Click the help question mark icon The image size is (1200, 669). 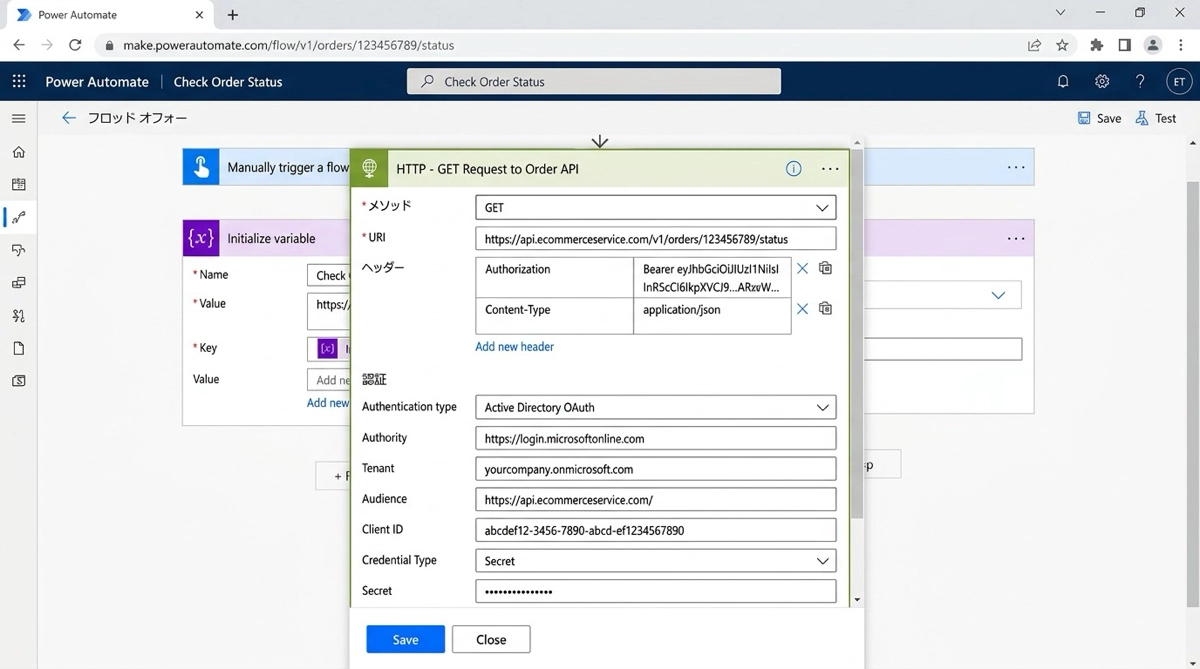(x=1140, y=82)
